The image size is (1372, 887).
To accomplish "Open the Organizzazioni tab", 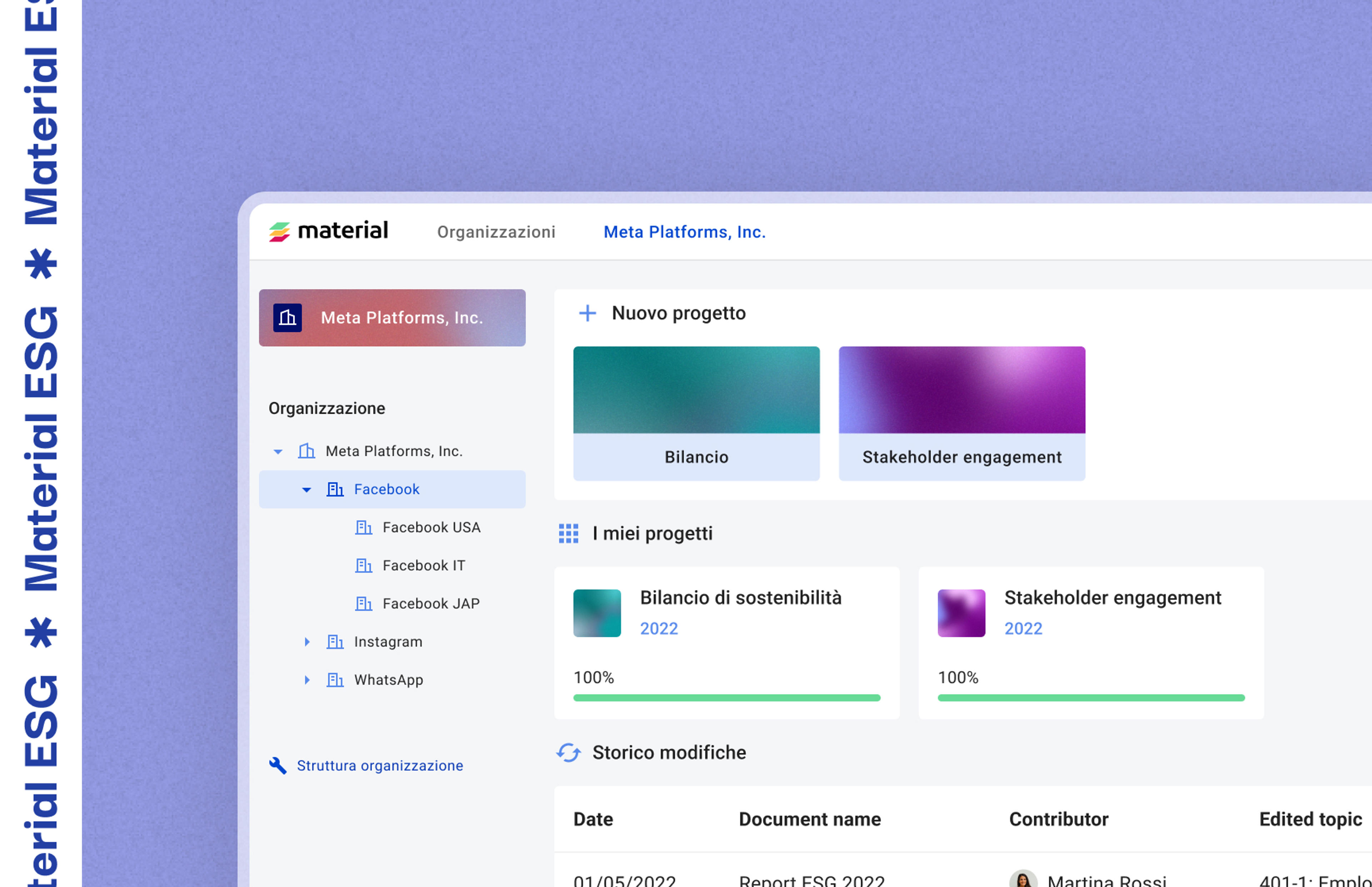I will coord(496,232).
